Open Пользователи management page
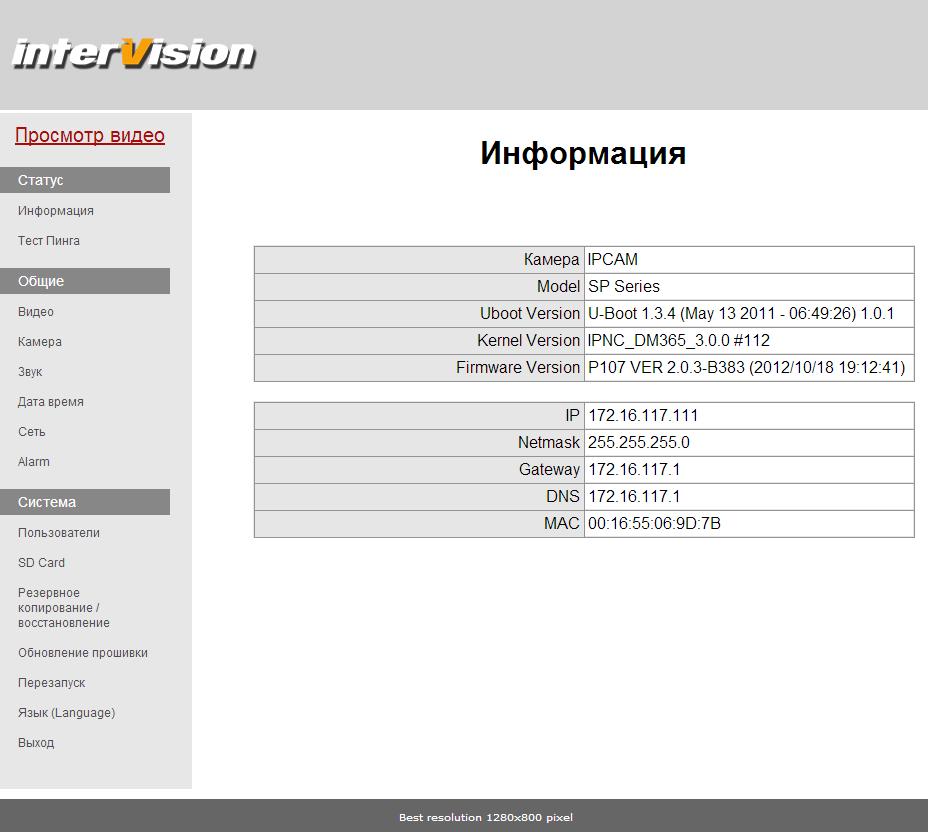Screen dimensions: 928x832 tap(59, 533)
